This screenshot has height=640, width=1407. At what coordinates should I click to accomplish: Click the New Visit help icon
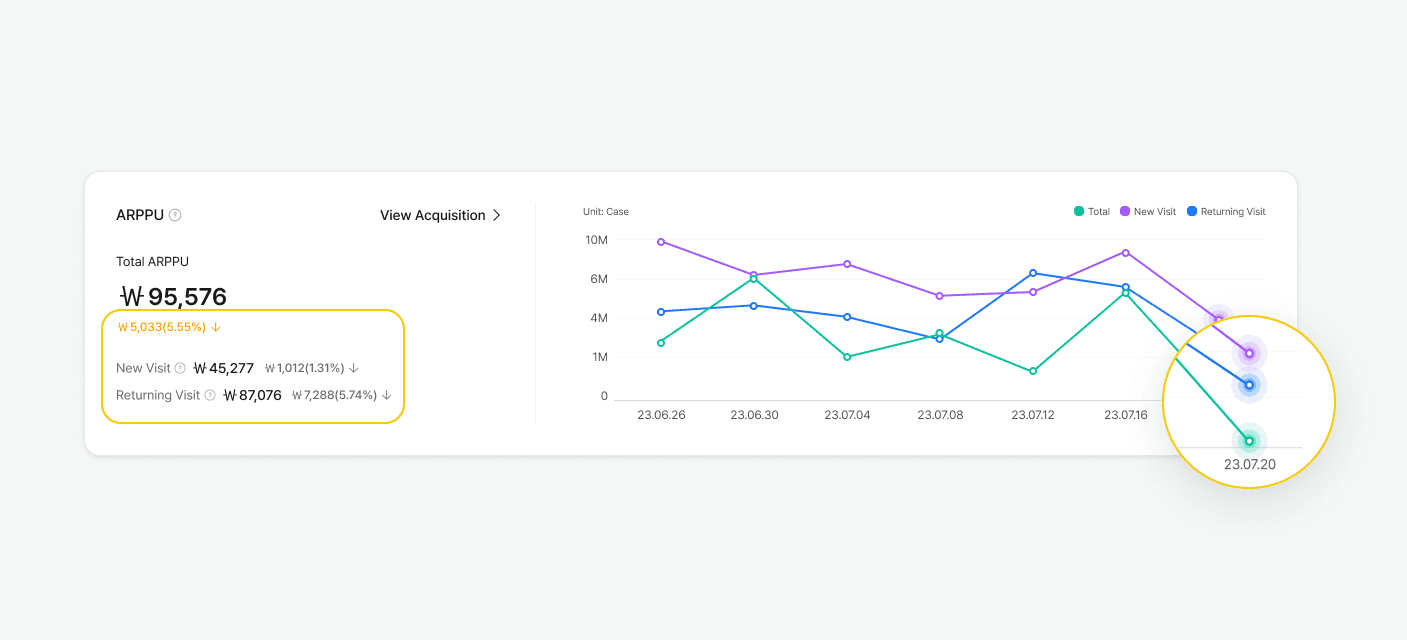coord(180,368)
